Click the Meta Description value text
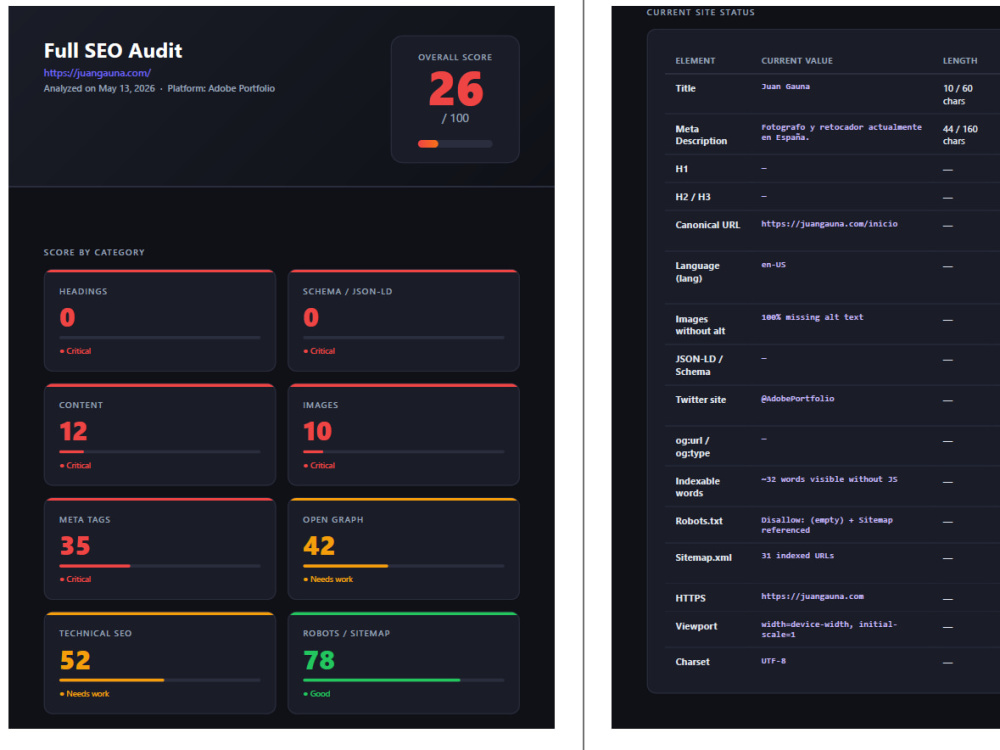Viewport: 1000px width, 750px height. [841, 132]
